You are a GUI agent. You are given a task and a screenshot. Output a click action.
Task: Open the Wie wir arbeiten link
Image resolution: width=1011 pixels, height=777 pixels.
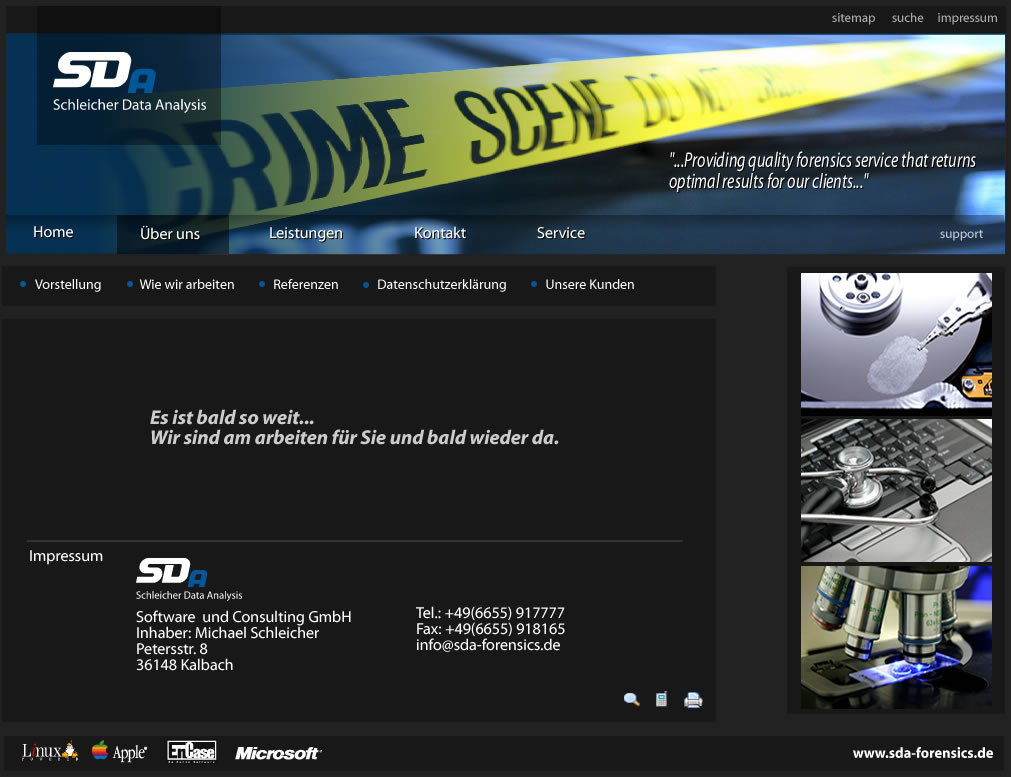187,285
